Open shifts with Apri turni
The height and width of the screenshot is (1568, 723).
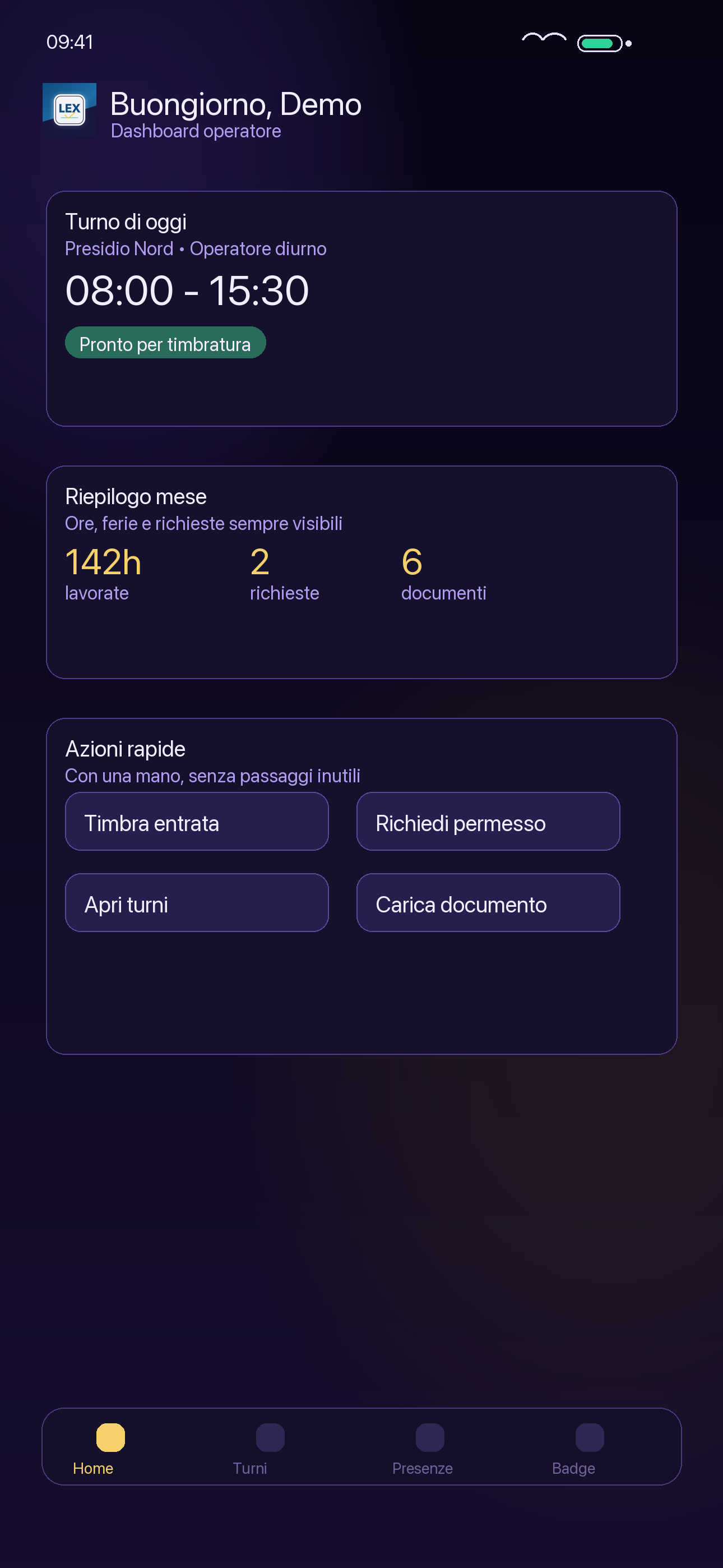pos(197,903)
